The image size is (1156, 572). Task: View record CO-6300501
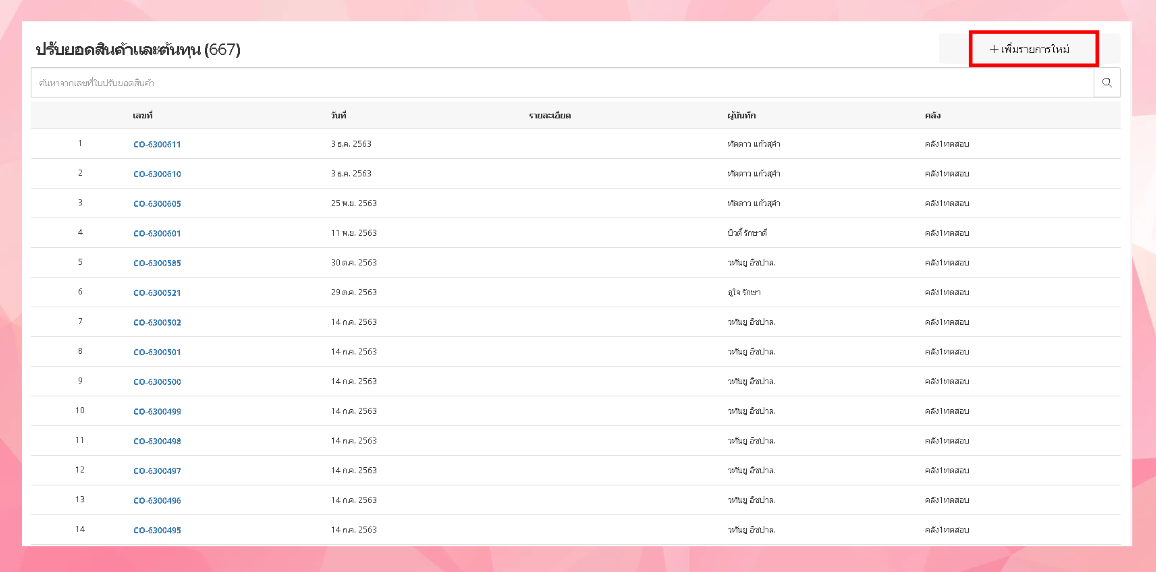coord(157,352)
